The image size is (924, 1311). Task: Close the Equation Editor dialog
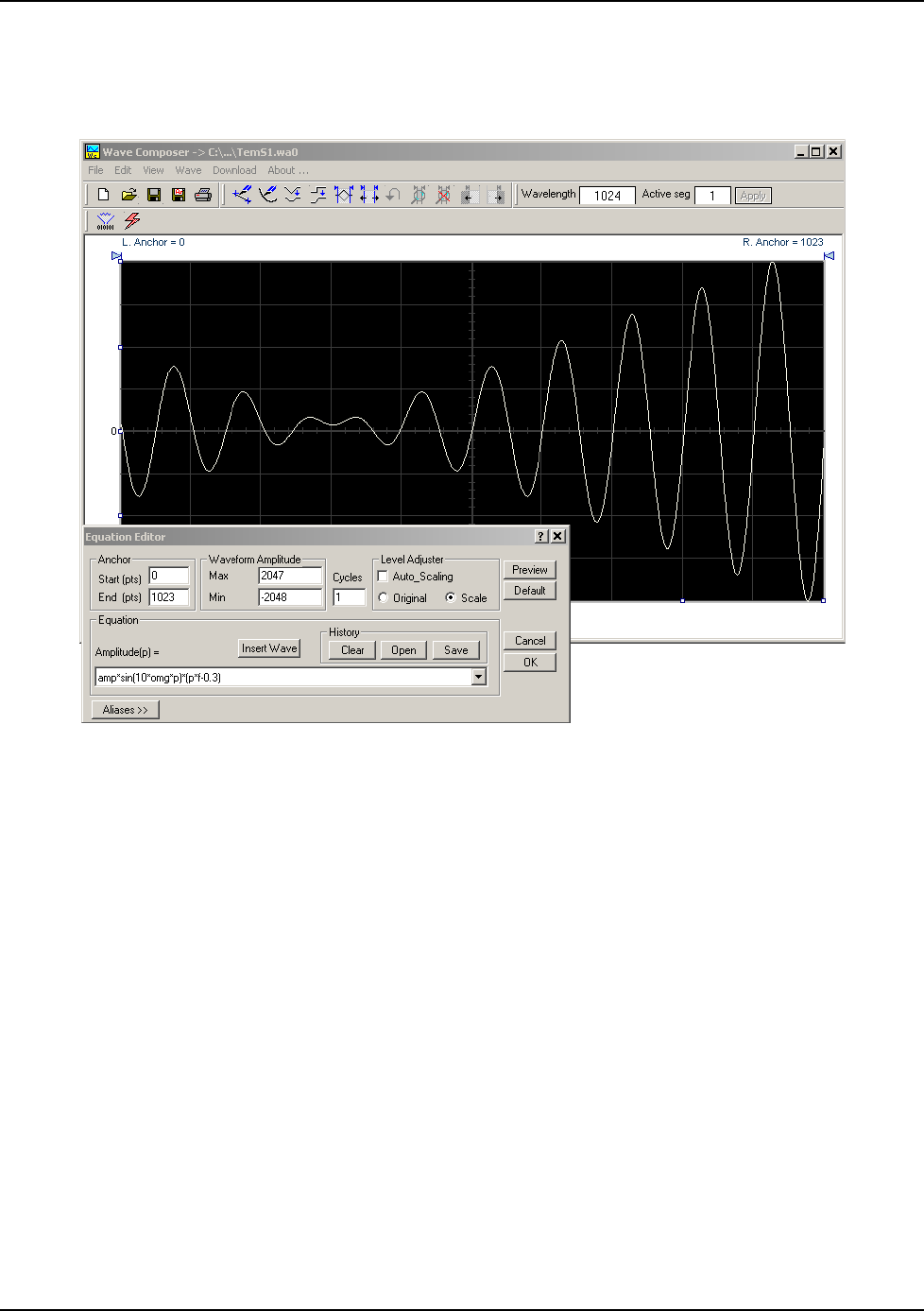[558, 537]
